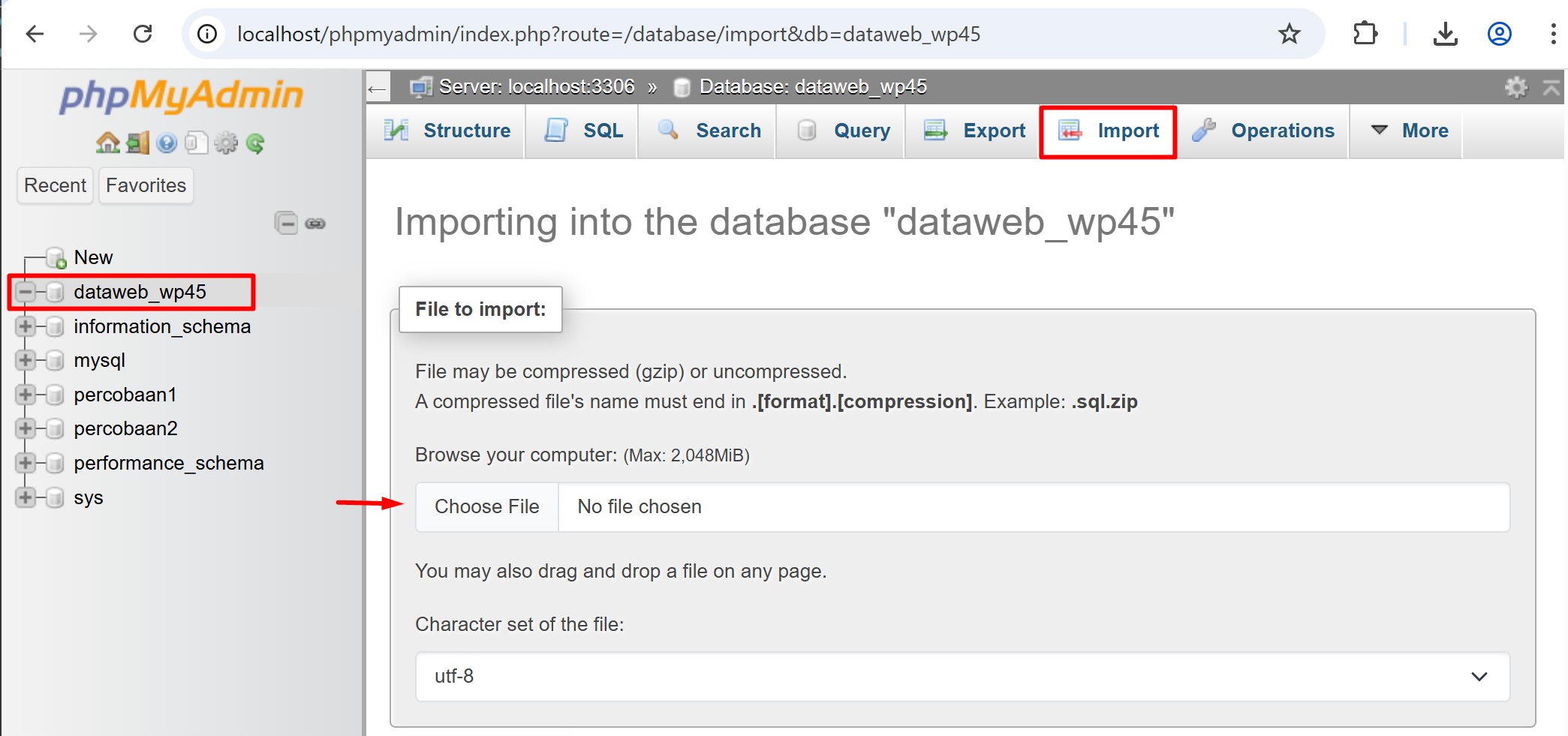Switch to the Structure tab

pos(448,131)
